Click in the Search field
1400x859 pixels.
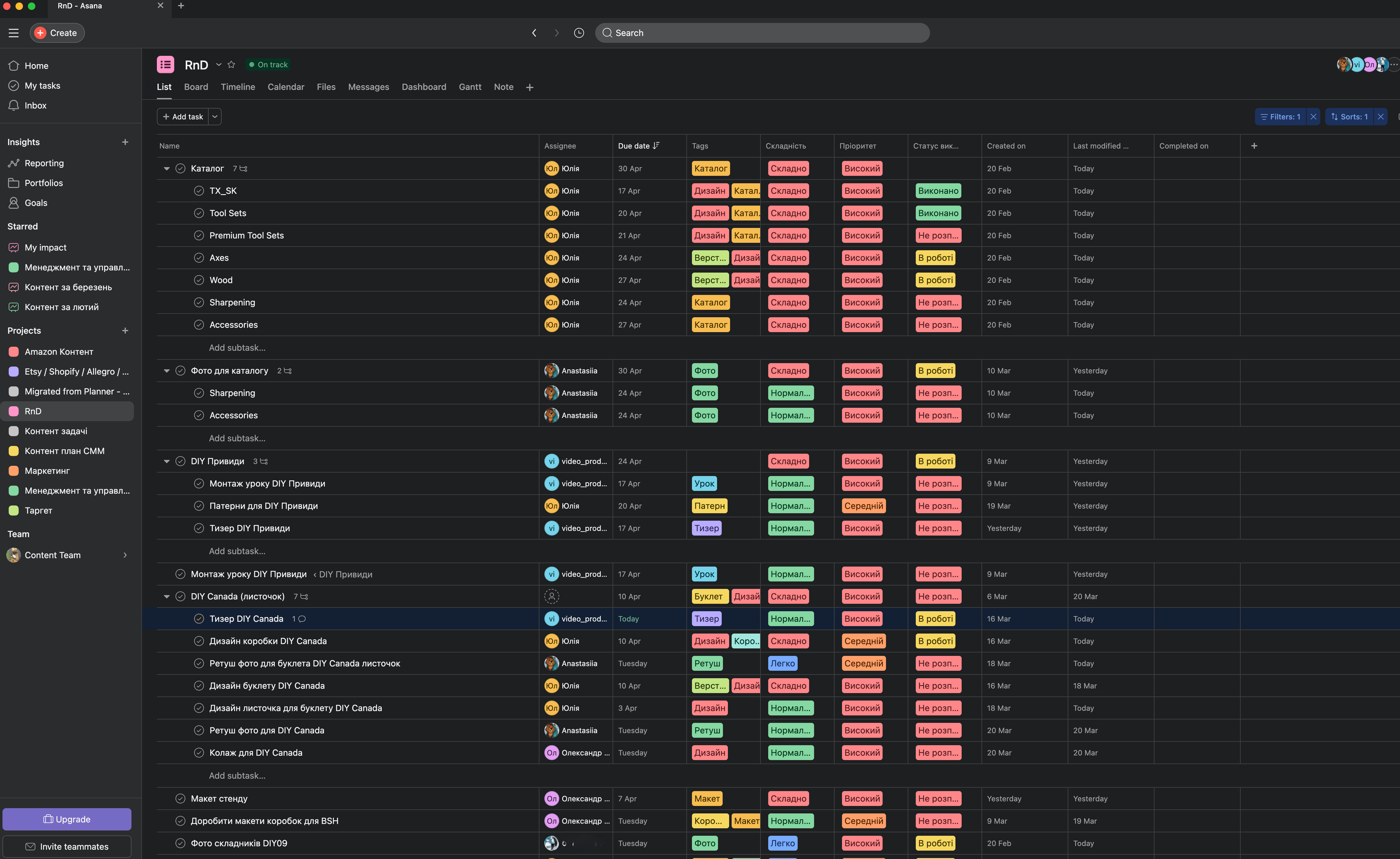pyautogui.click(x=761, y=33)
